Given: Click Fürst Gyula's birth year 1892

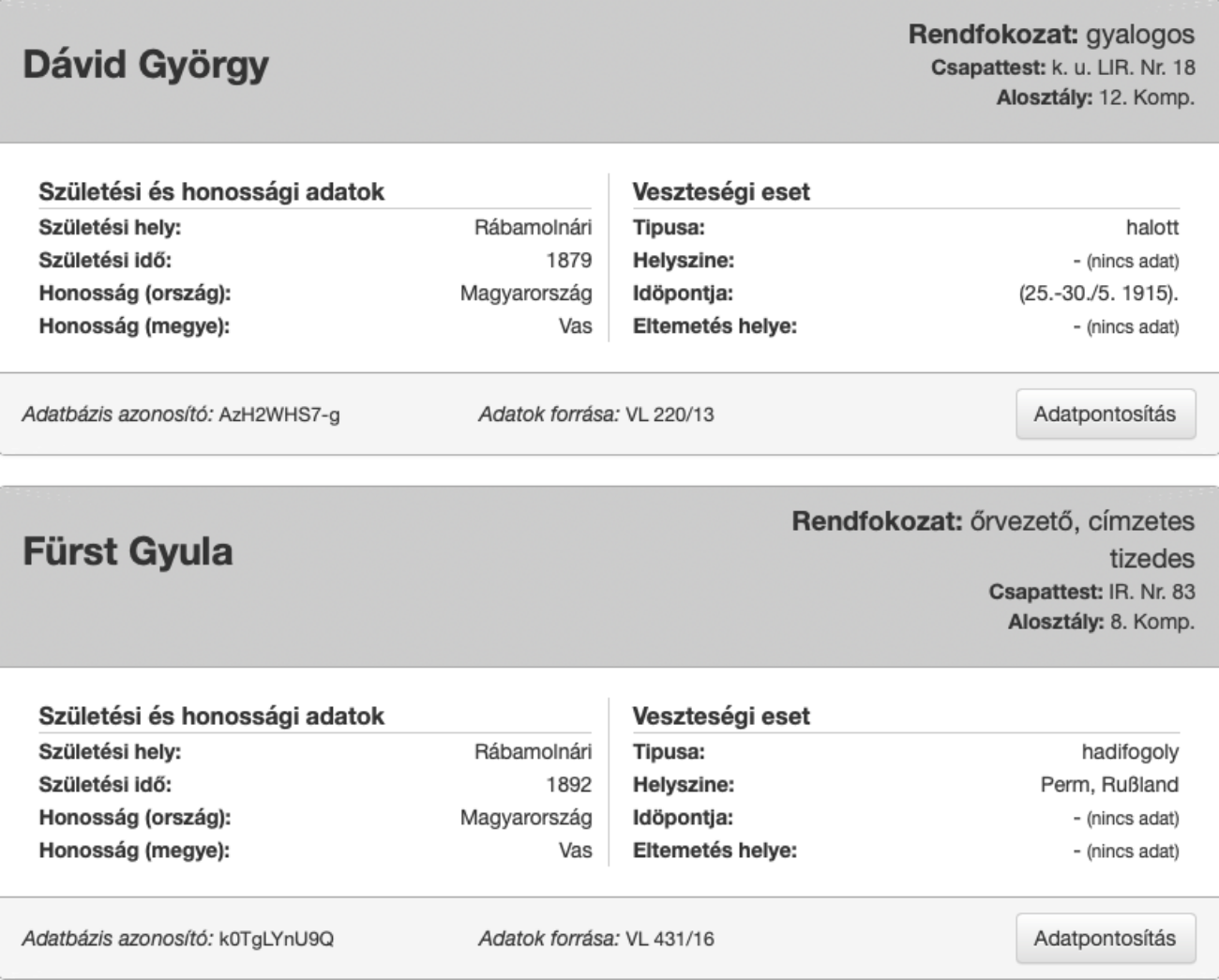Looking at the screenshot, I should 569,785.
